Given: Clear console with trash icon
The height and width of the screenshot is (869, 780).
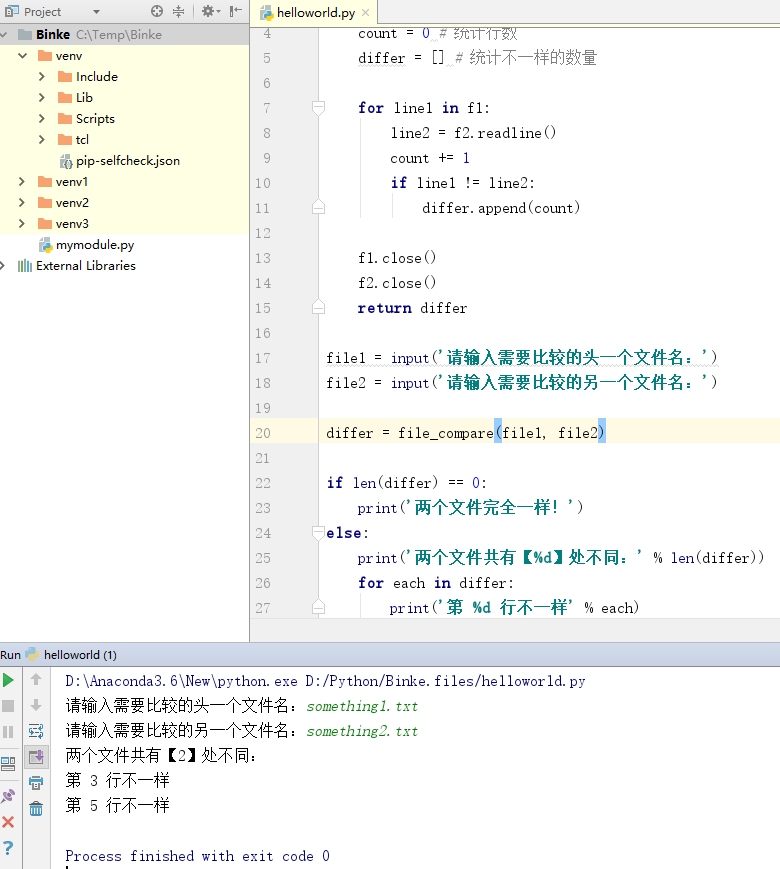Looking at the screenshot, I should click(36, 809).
